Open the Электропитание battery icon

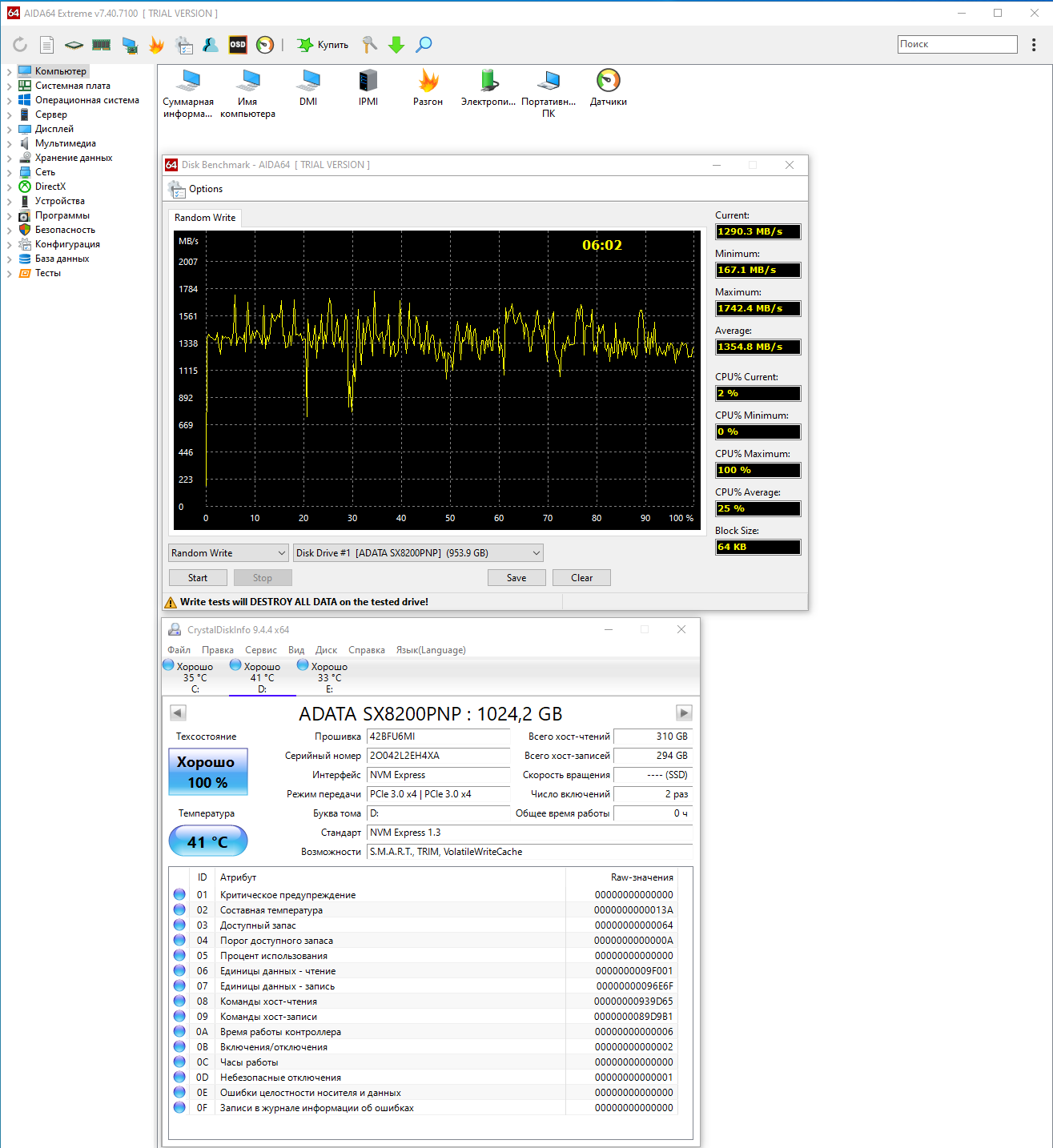[x=488, y=88]
